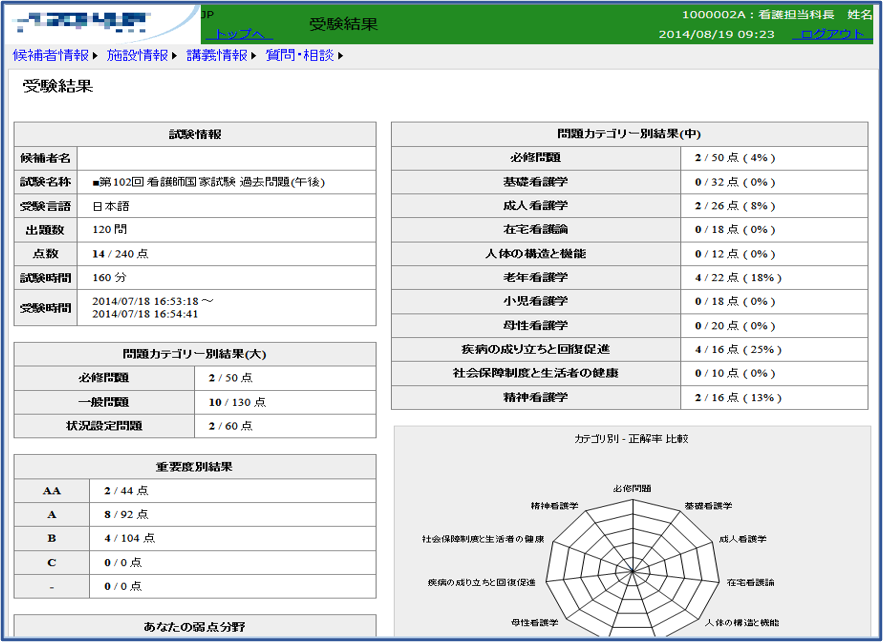Click the 状況設定問題 row label
The width and height of the screenshot is (883, 642).
click(104, 426)
